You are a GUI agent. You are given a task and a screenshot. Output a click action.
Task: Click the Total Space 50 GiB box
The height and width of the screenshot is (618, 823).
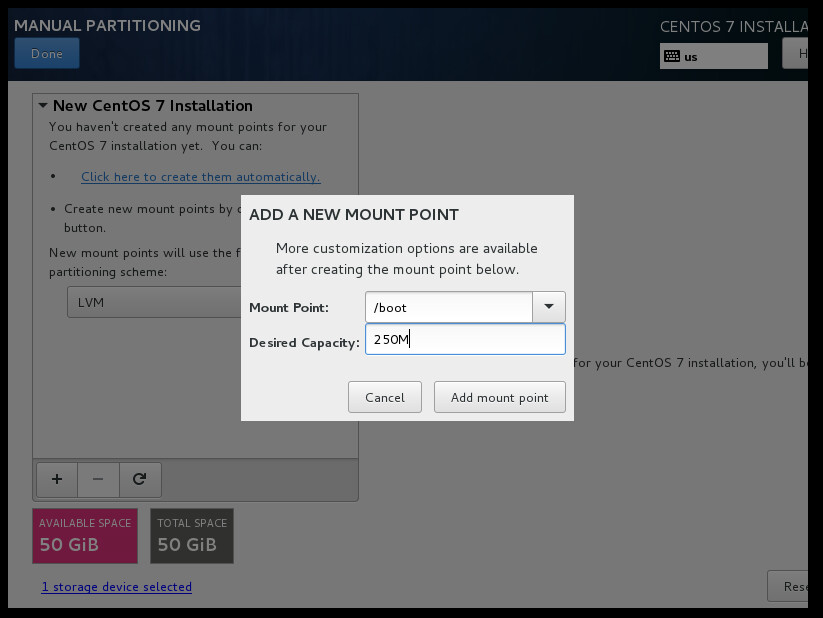tap(192, 536)
